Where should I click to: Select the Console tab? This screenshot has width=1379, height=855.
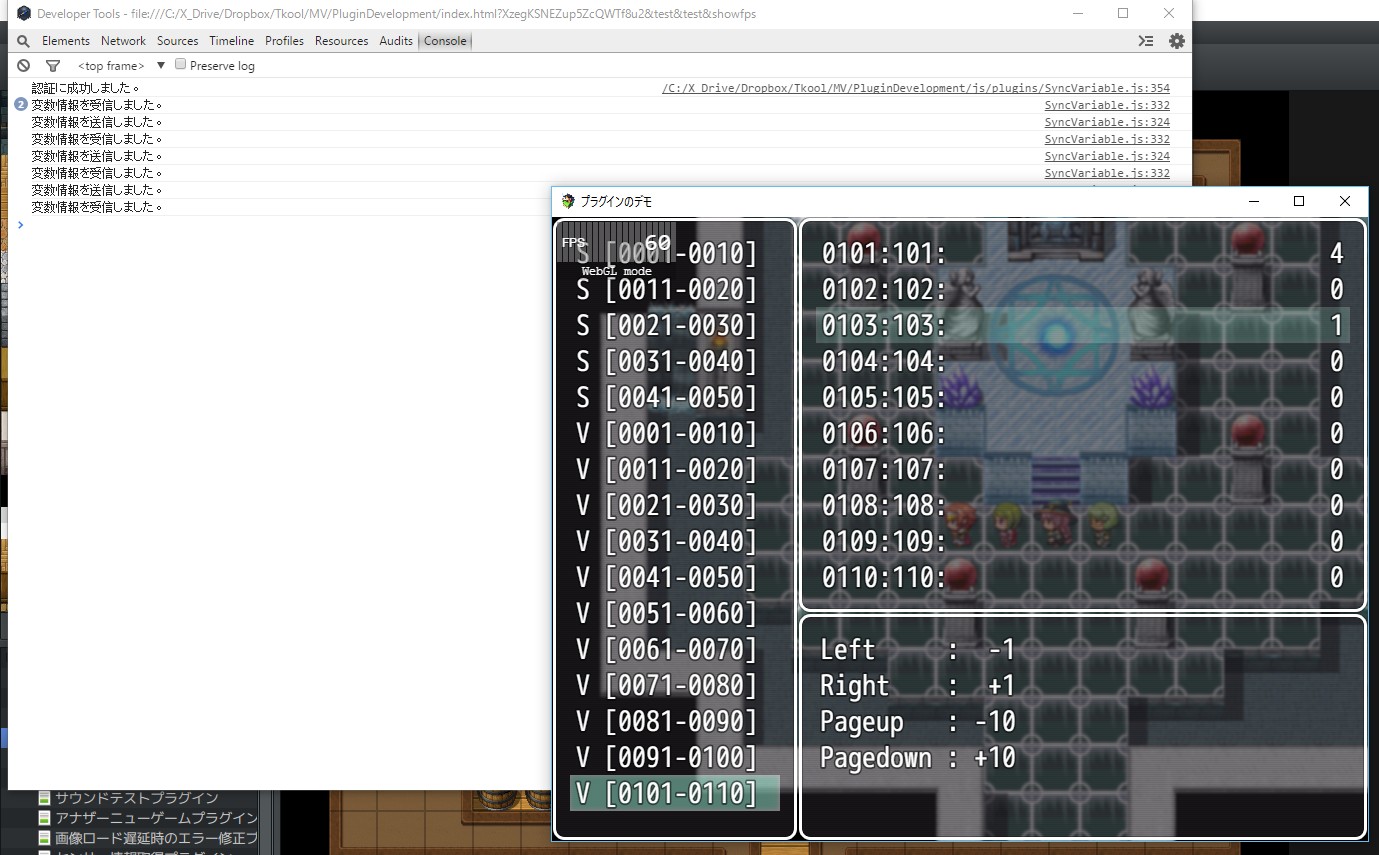click(x=445, y=41)
